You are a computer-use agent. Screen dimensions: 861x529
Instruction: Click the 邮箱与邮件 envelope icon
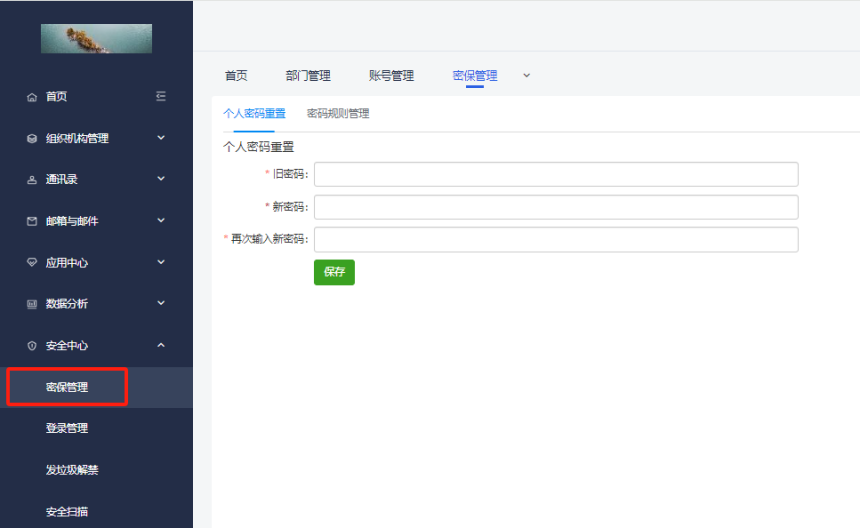[32, 221]
